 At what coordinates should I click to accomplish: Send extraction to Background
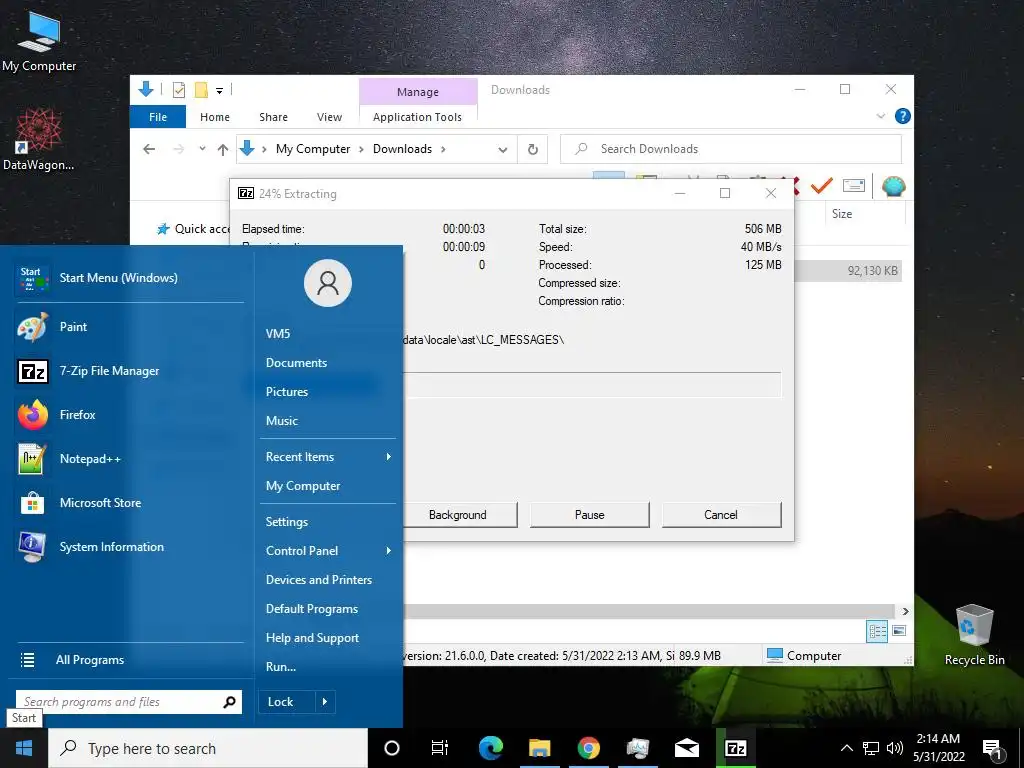(x=458, y=515)
